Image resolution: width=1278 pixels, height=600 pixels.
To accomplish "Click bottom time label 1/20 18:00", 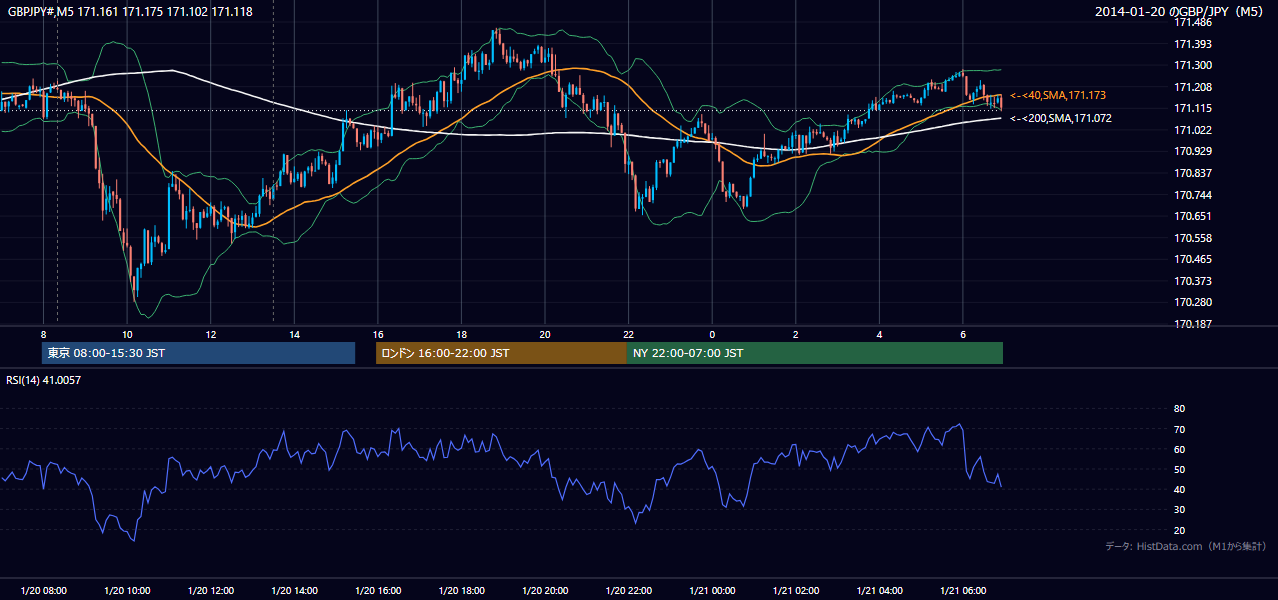I will click(461, 591).
